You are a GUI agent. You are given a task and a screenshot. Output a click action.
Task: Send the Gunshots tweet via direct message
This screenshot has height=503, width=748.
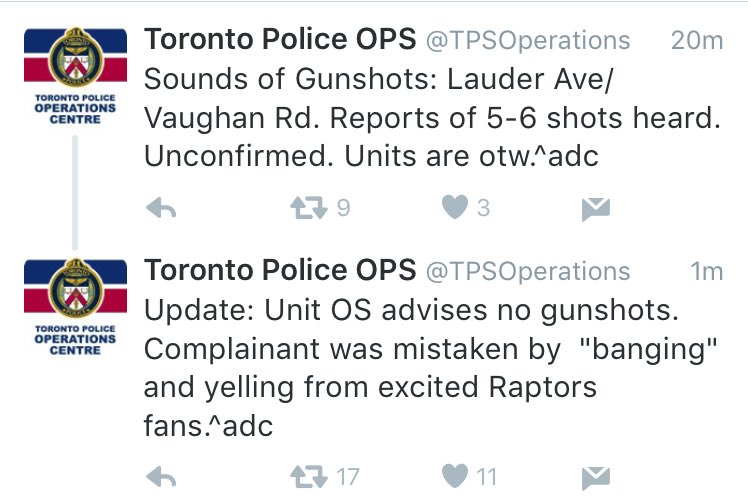click(x=596, y=209)
